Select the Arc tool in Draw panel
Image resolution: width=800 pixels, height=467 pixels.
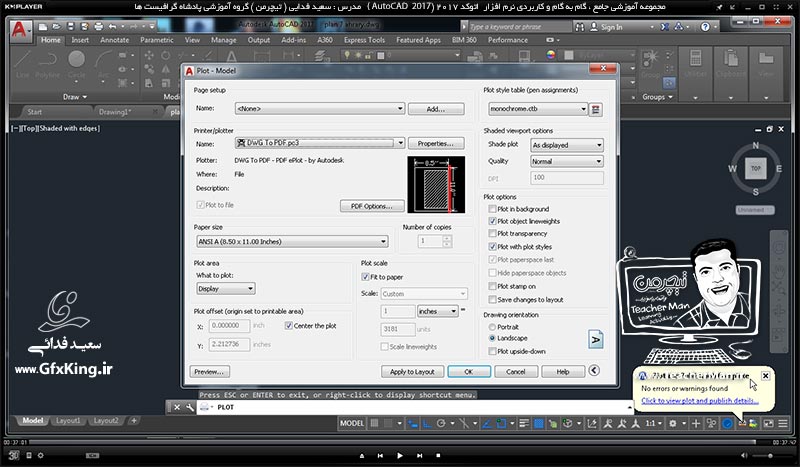pos(104,63)
